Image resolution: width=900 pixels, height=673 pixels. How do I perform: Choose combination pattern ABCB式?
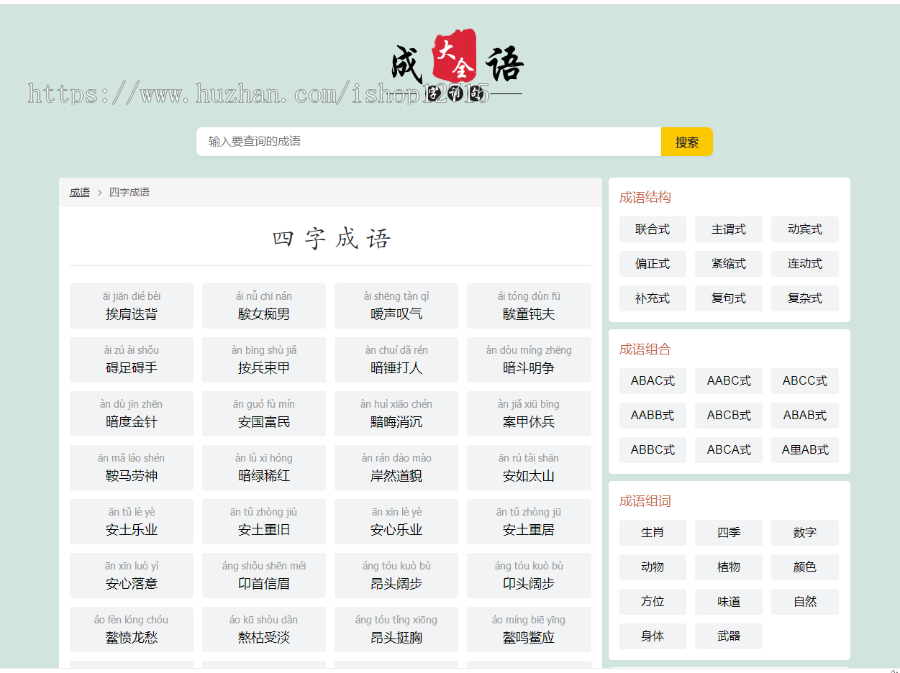[x=728, y=415]
